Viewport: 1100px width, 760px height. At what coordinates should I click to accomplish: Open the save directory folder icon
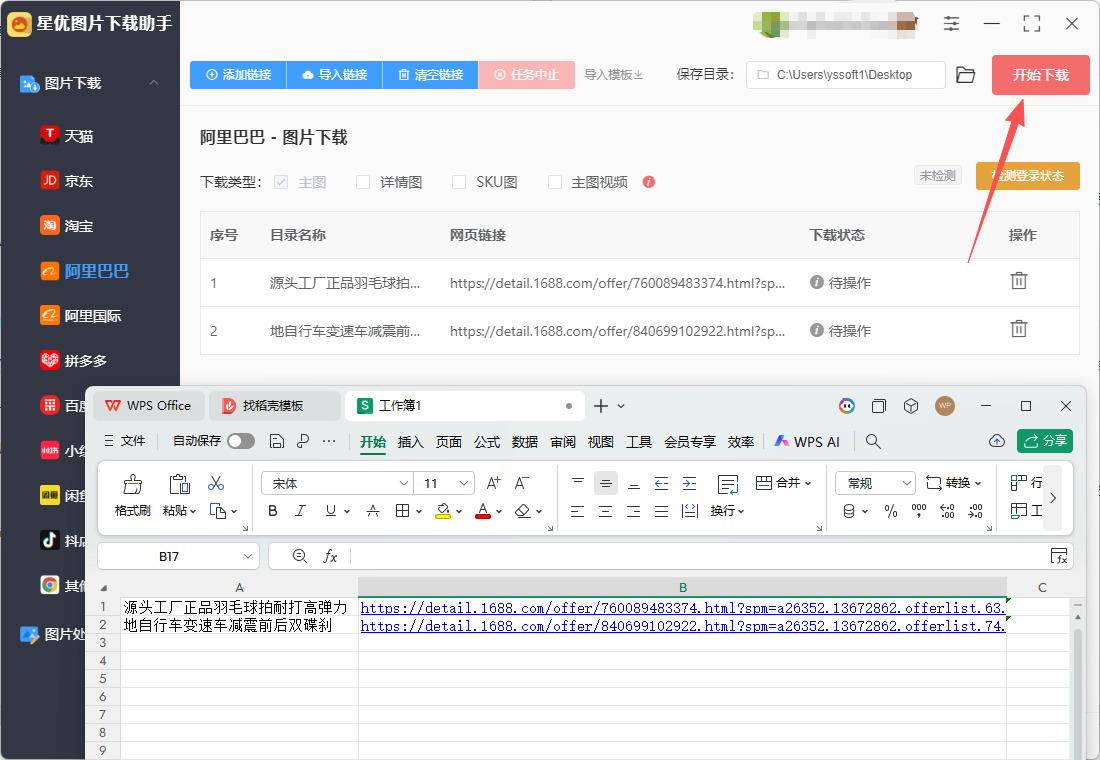[965, 75]
